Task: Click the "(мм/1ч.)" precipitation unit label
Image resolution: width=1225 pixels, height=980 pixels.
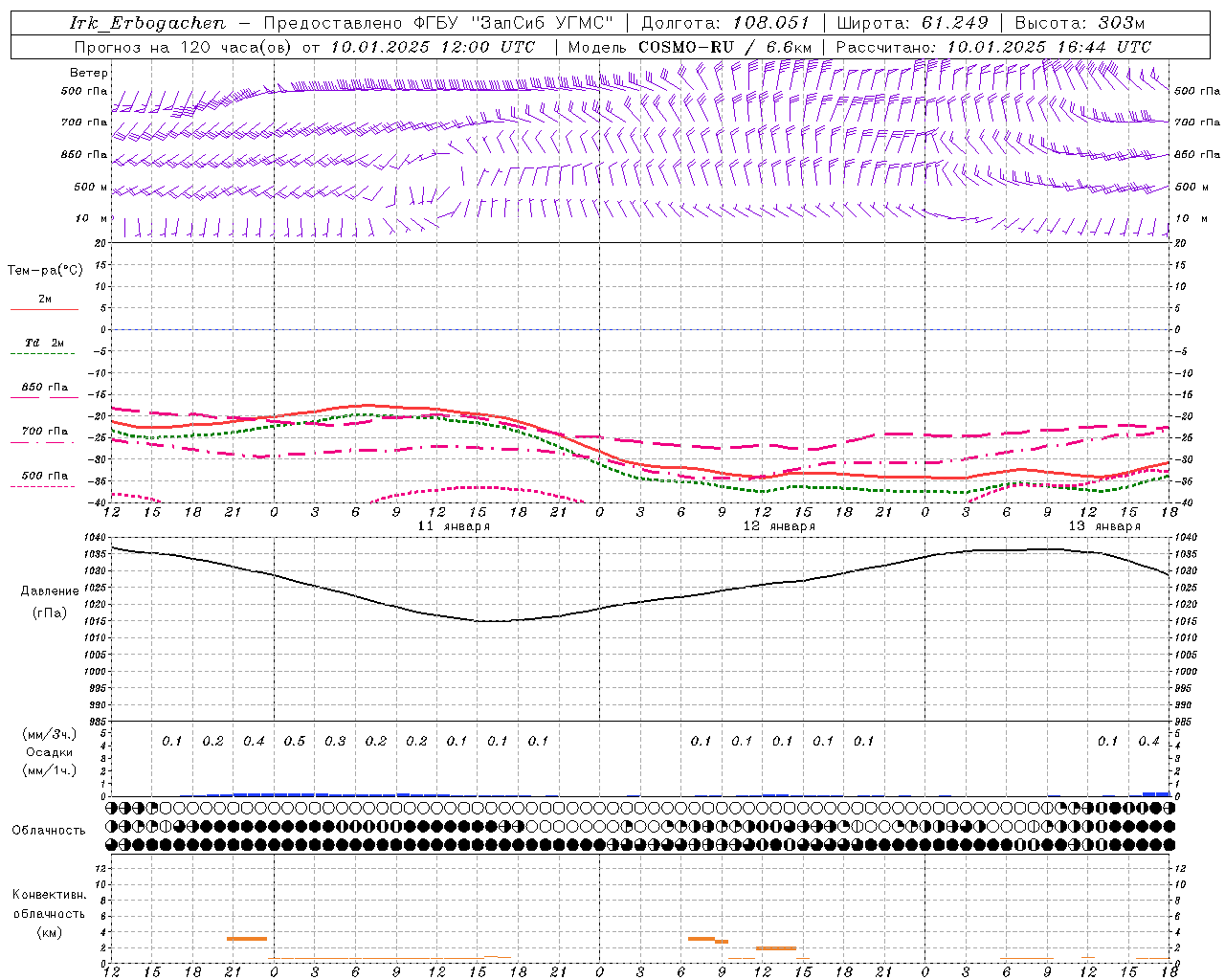Action: coord(50,770)
